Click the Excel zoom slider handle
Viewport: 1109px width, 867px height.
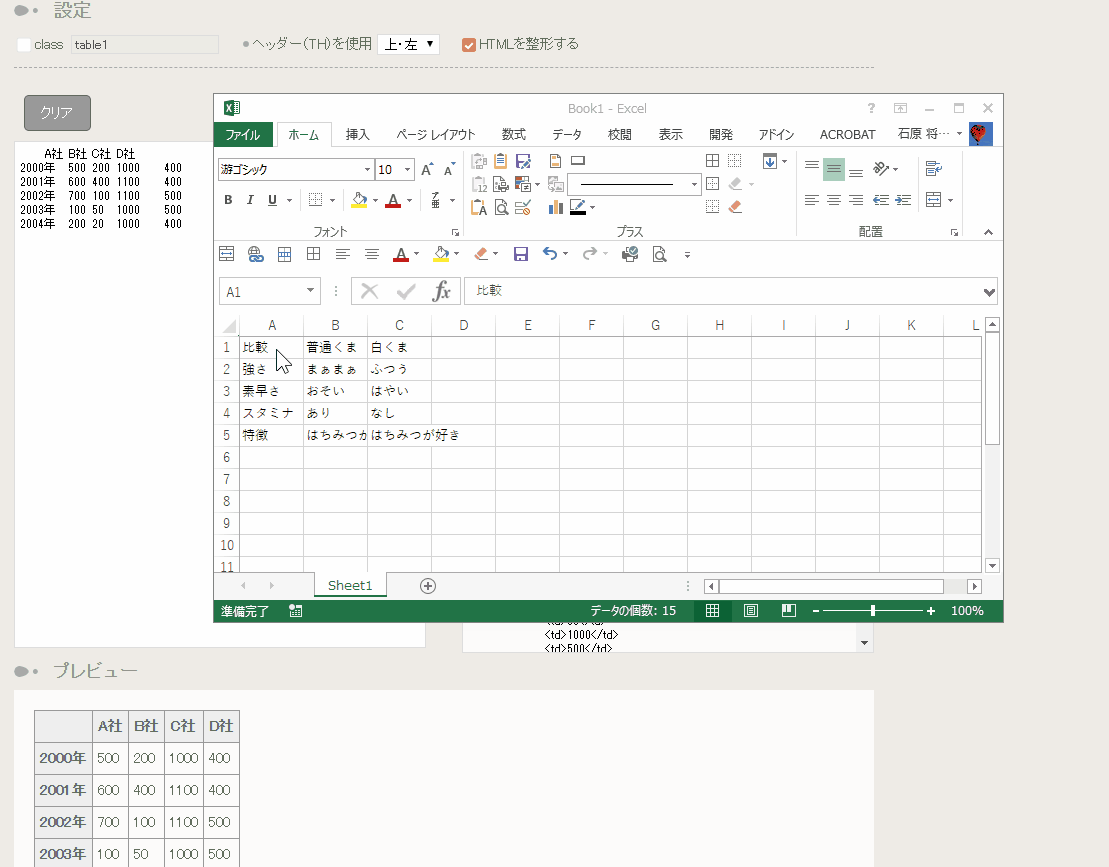[x=873, y=610]
